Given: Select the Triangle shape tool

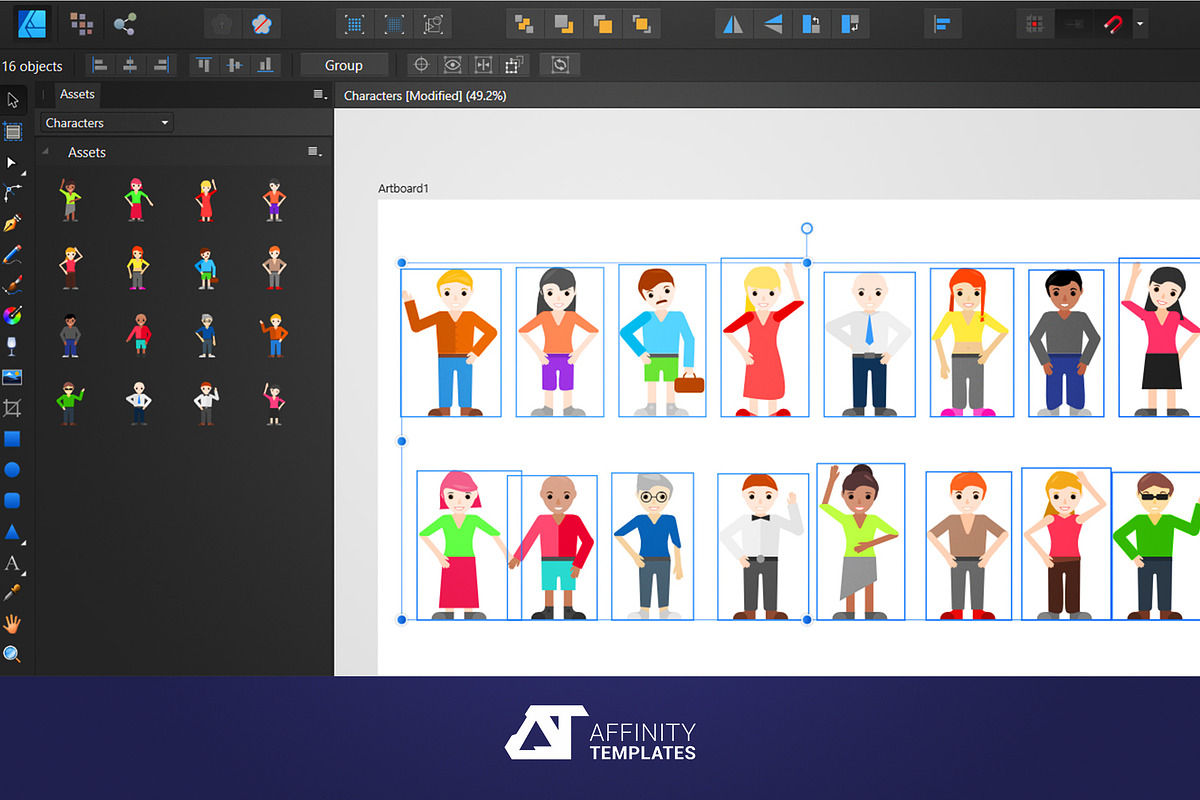Looking at the screenshot, I should coord(13,531).
